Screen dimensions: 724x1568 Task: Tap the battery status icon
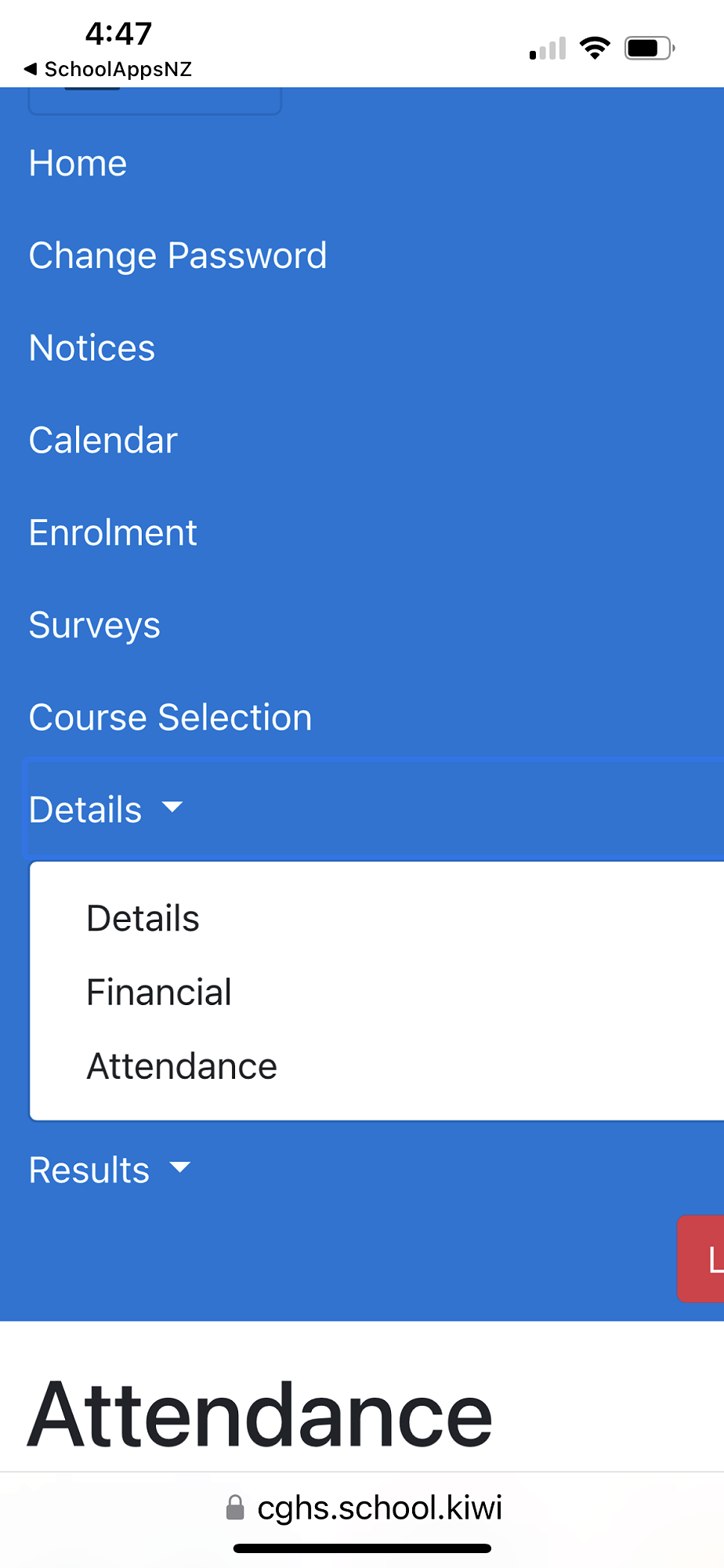tap(649, 49)
